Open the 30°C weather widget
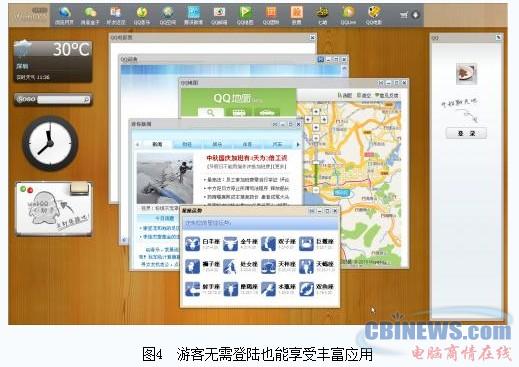519x367 pixels. [x=53, y=61]
